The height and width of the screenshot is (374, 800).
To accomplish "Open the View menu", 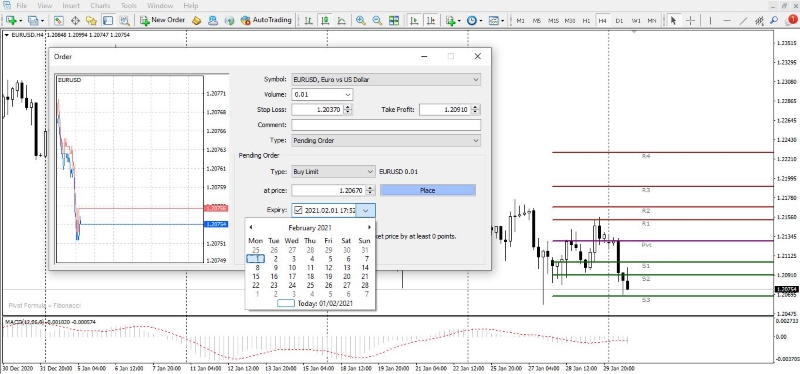I will coord(45,6).
